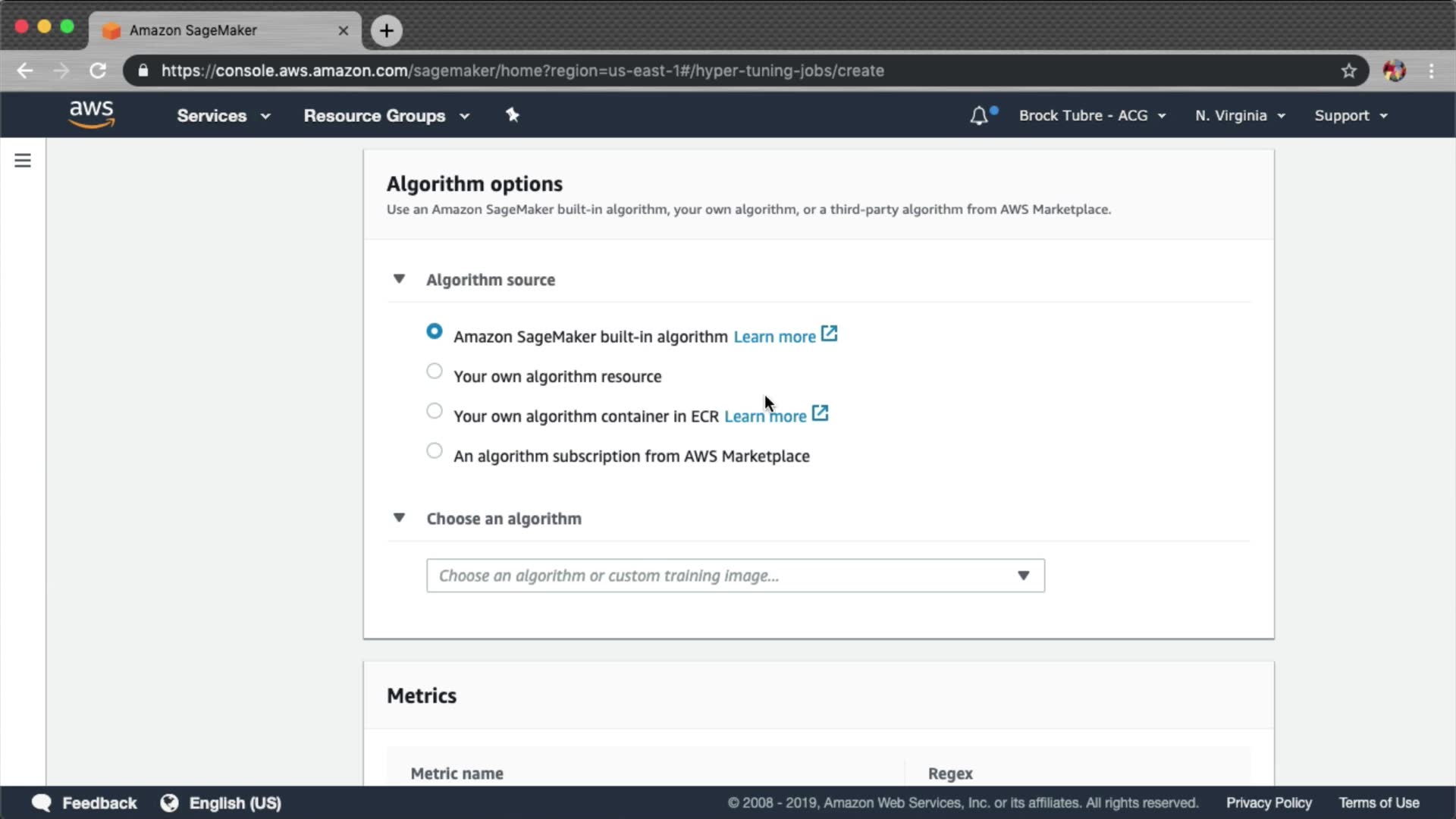Open the Choose an algorithm dropdown
The image size is (1456, 819).
[x=735, y=576]
